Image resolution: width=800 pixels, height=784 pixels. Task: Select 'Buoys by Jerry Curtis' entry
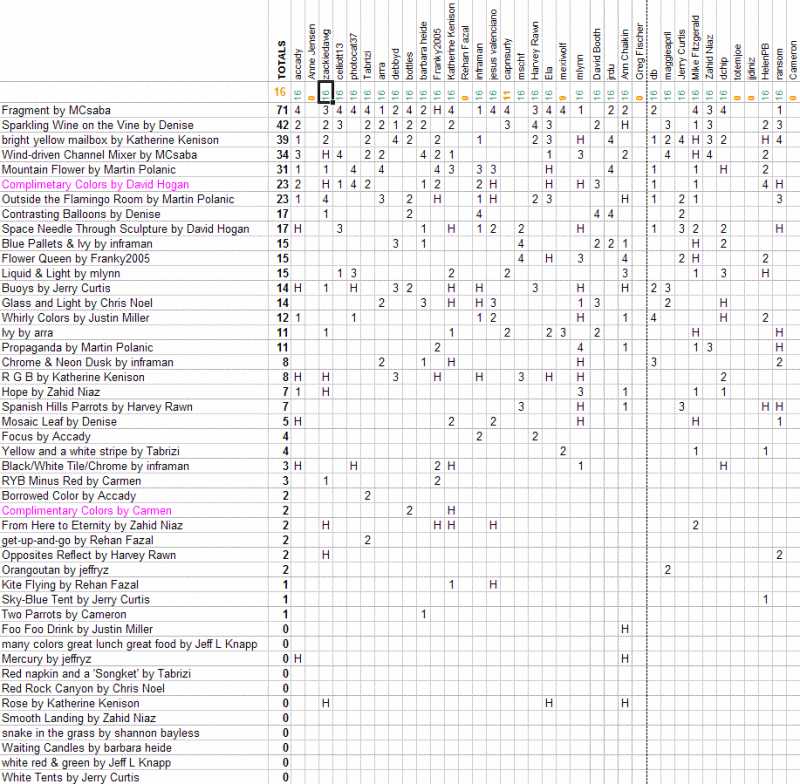tap(56, 288)
